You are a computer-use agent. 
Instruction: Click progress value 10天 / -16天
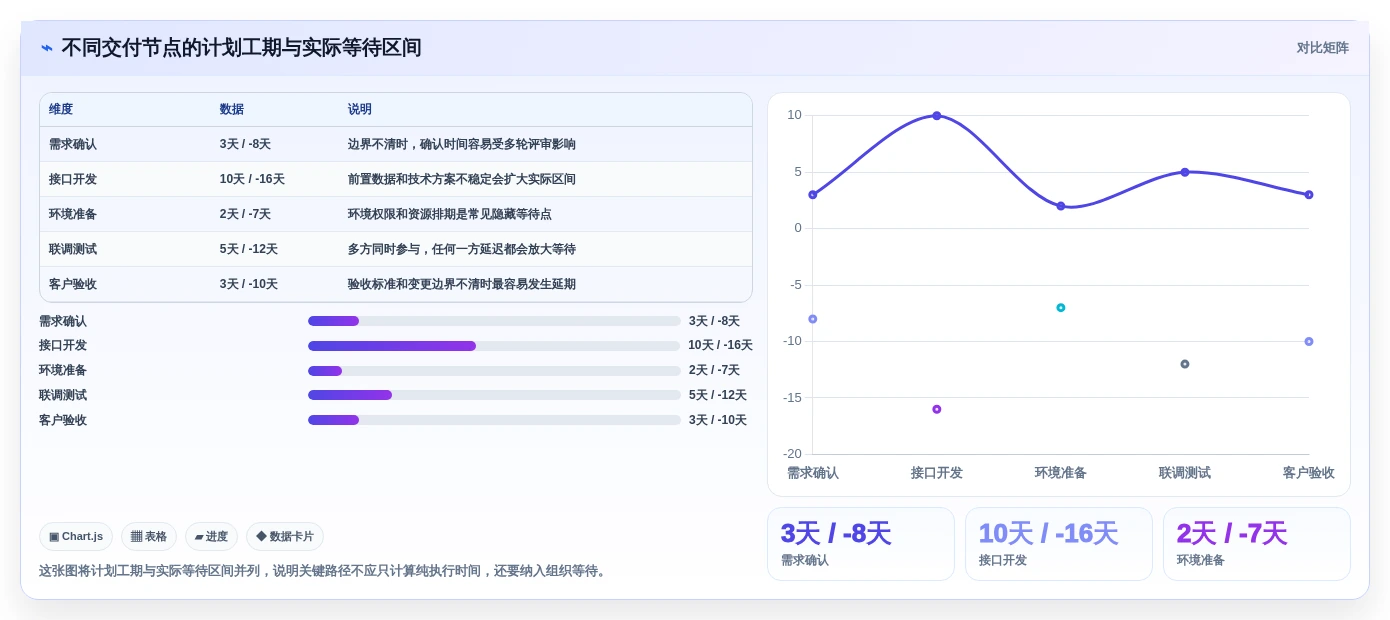point(720,345)
